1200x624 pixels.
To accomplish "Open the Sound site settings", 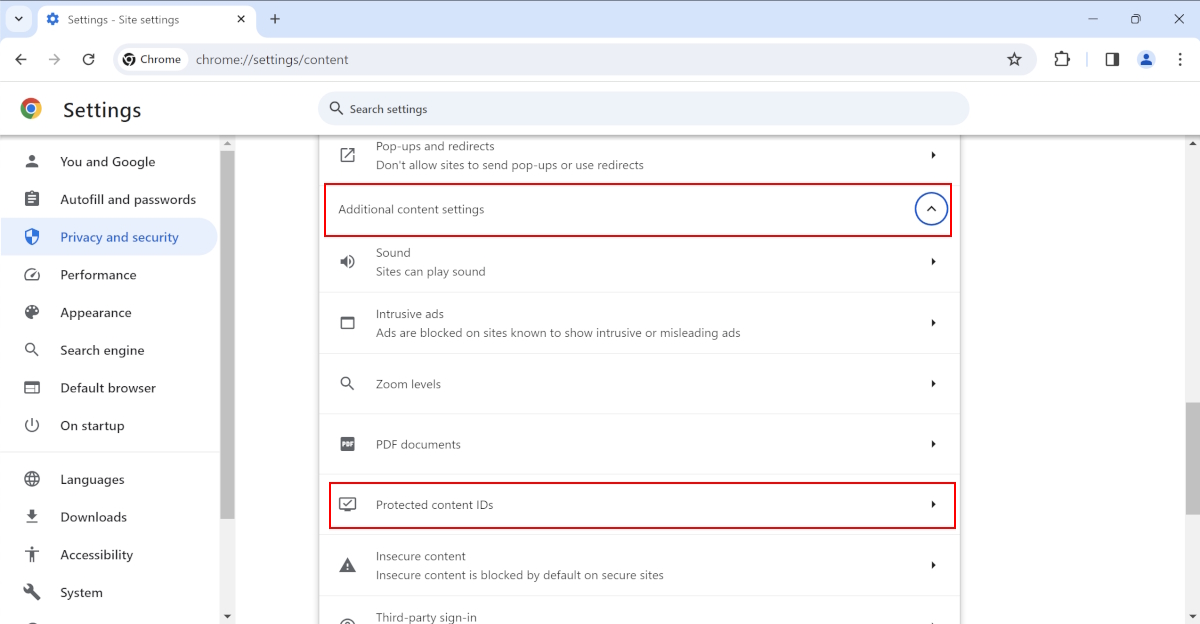I will pos(639,262).
